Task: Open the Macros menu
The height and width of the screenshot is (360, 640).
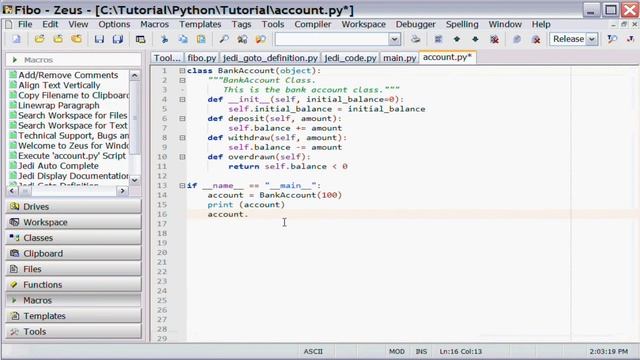Action: pyautogui.click(x=154, y=24)
